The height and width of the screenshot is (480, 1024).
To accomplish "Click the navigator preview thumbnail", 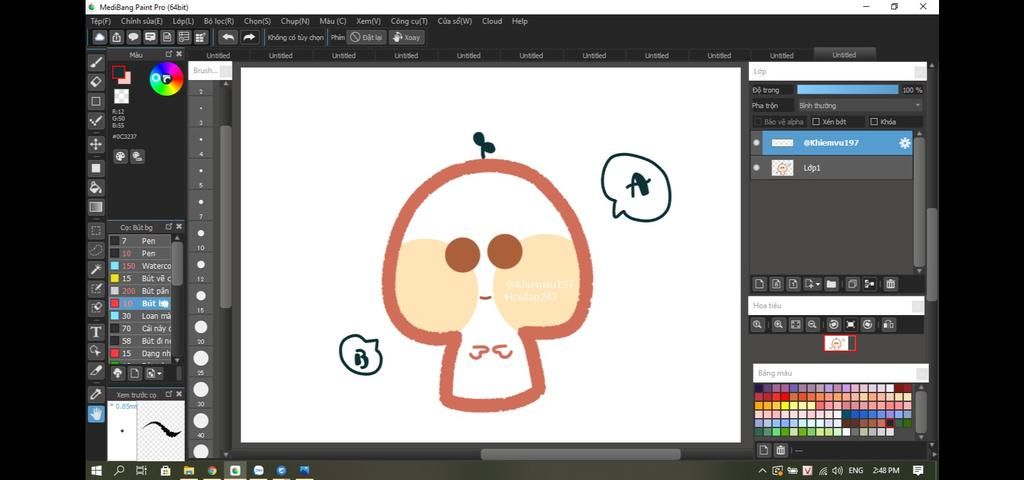I will pos(839,344).
